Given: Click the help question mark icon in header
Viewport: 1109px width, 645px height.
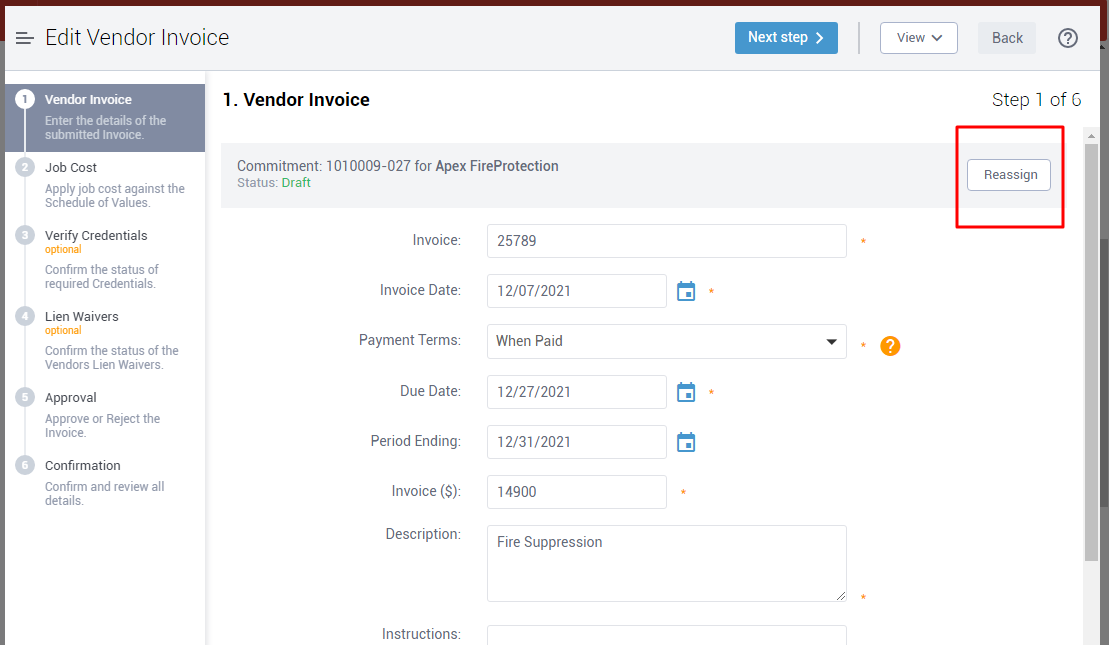Looking at the screenshot, I should (x=1068, y=38).
